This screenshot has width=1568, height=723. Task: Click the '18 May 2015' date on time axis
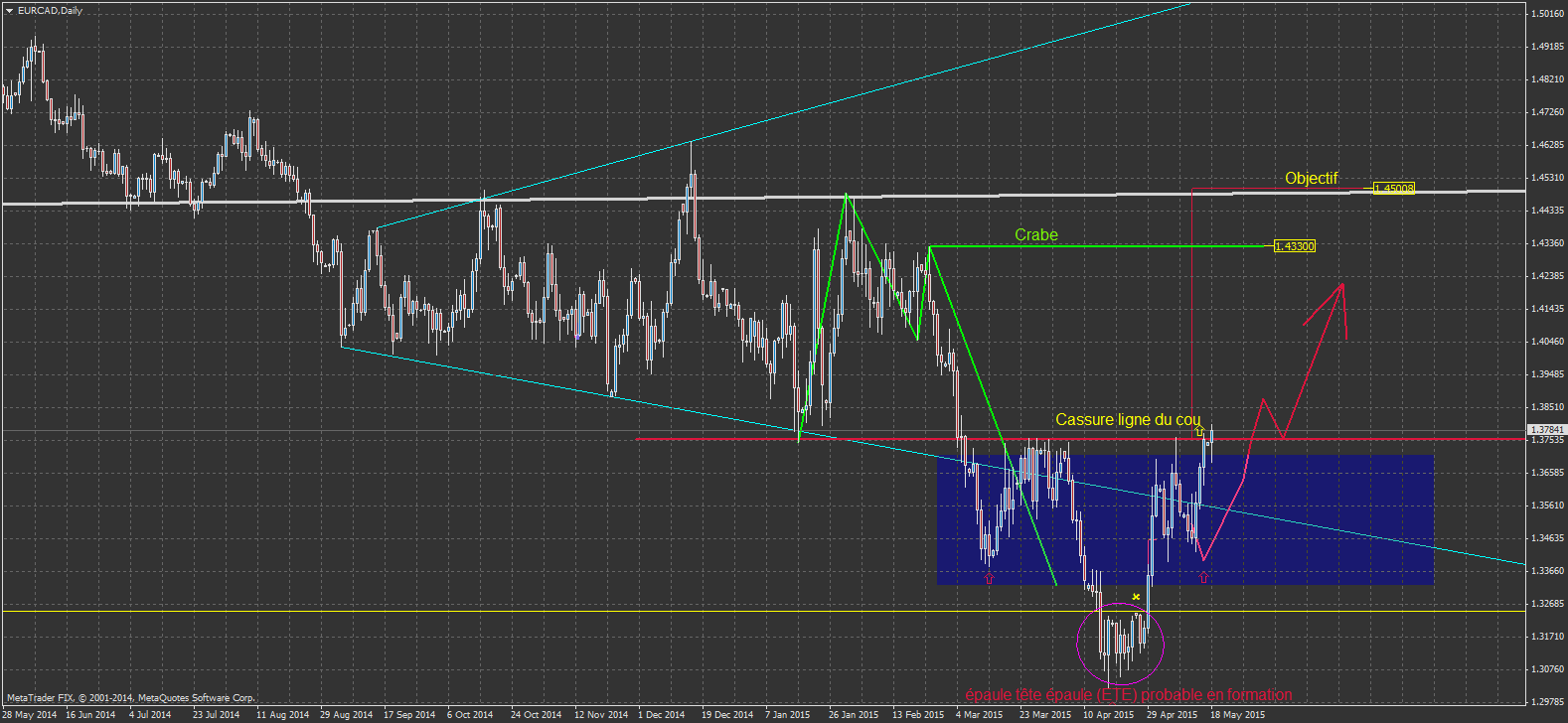coord(1237,714)
